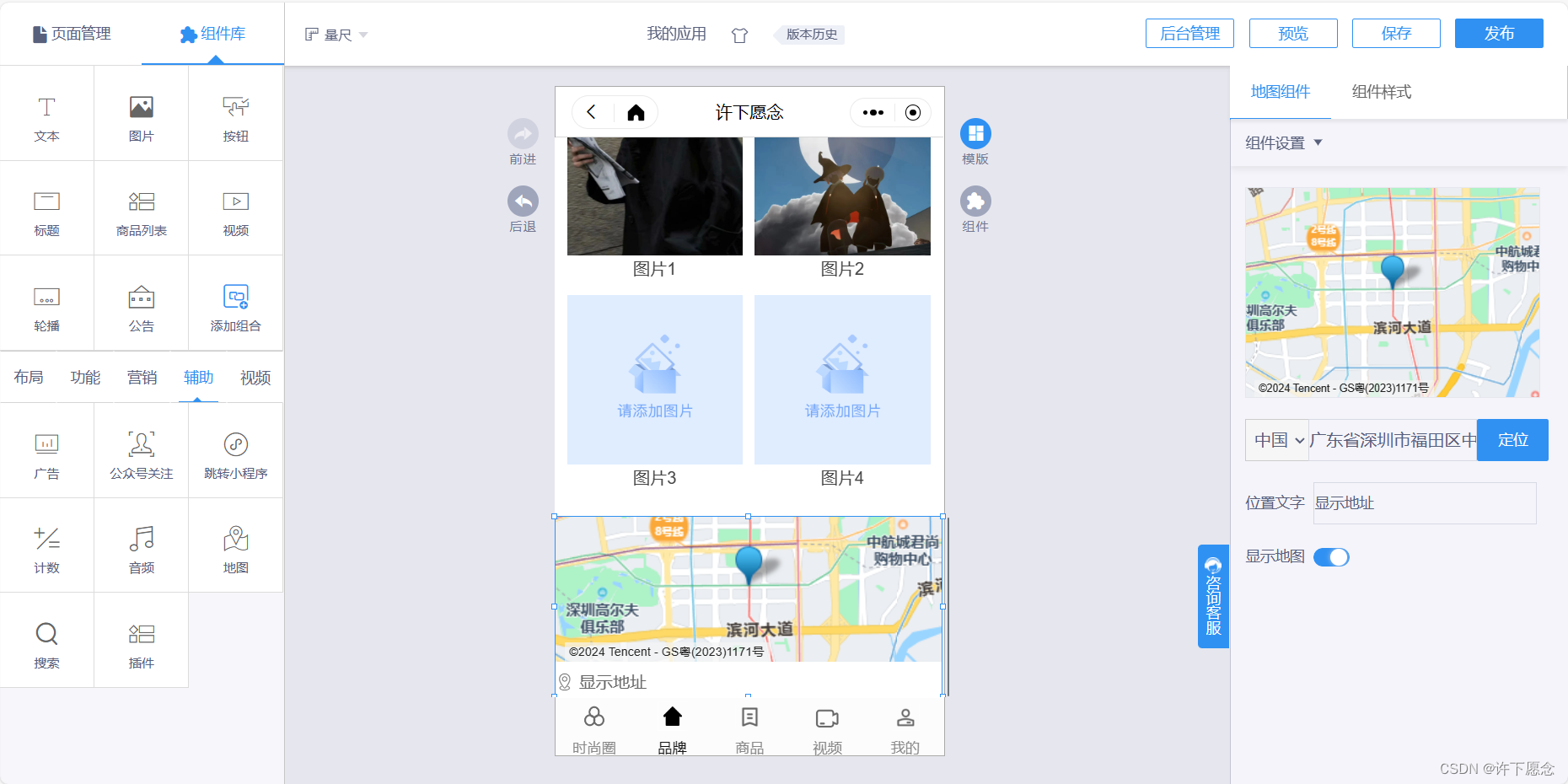Click the 前进 redo icon
The width and height of the screenshot is (1568, 784).
point(523,134)
